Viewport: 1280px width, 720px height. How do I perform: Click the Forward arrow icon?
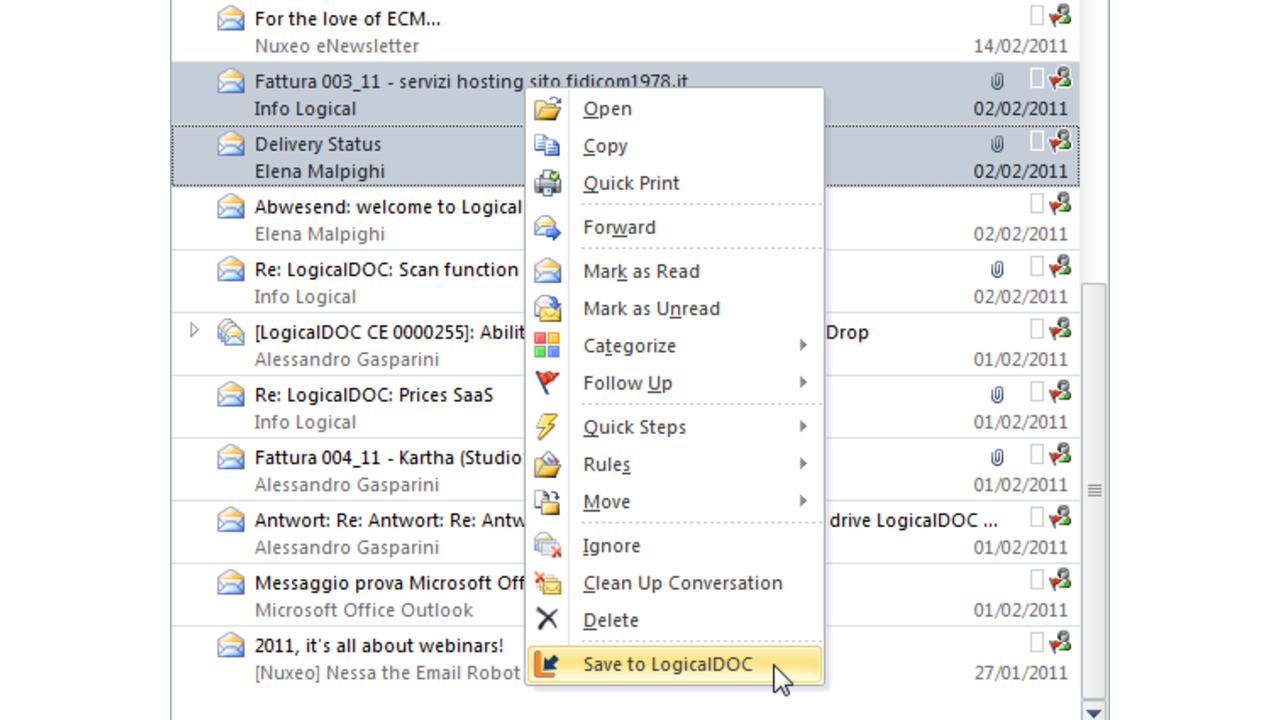point(547,227)
